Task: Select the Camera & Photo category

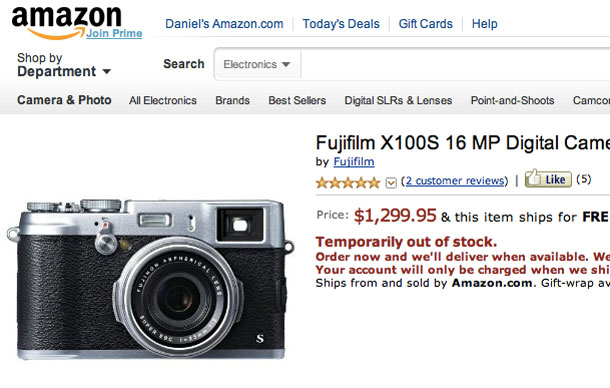Action: pyautogui.click(x=64, y=100)
